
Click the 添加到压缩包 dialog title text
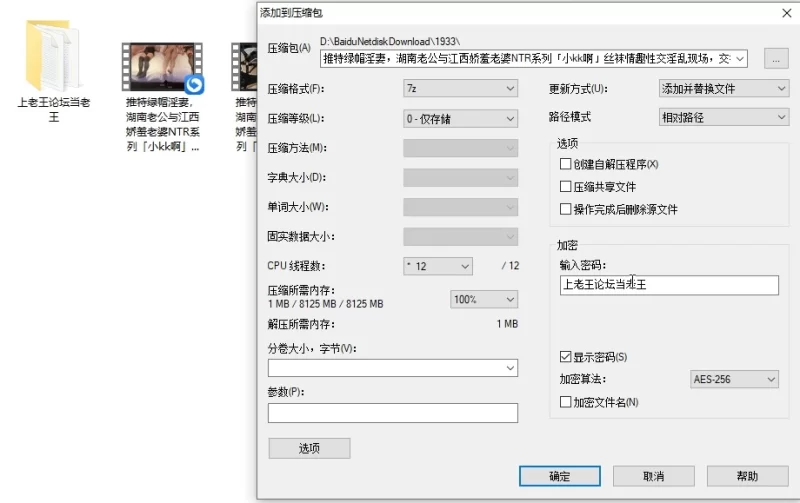pyautogui.click(x=291, y=13)
